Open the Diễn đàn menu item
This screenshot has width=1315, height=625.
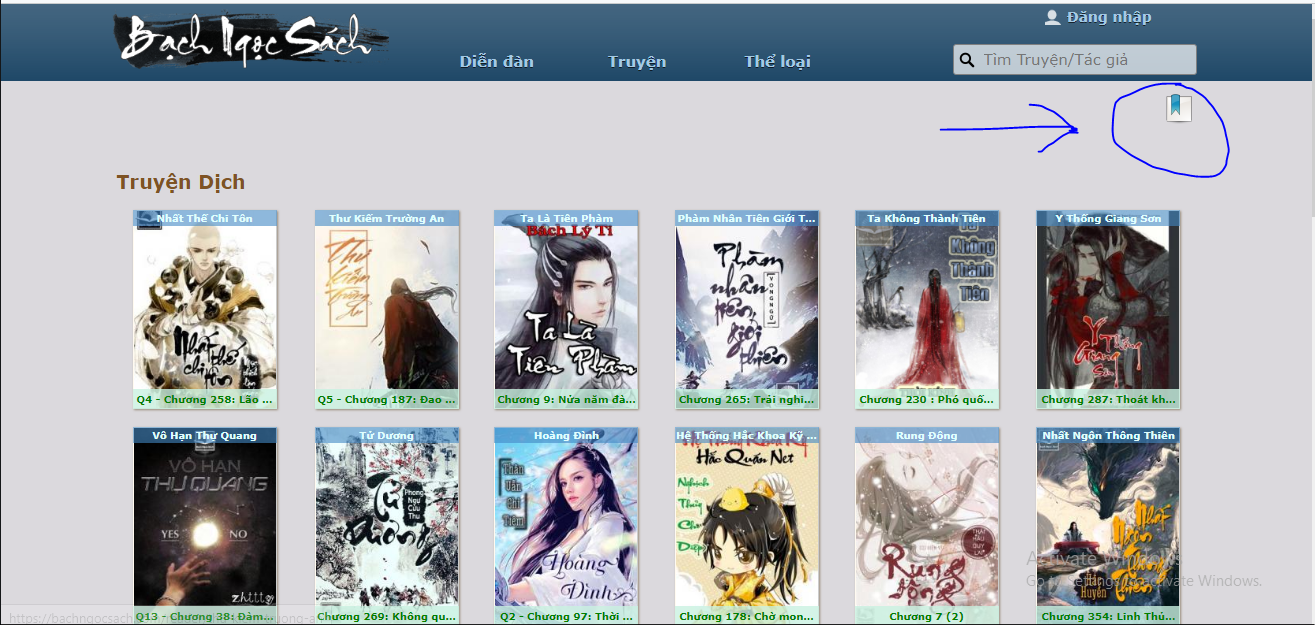496,62
